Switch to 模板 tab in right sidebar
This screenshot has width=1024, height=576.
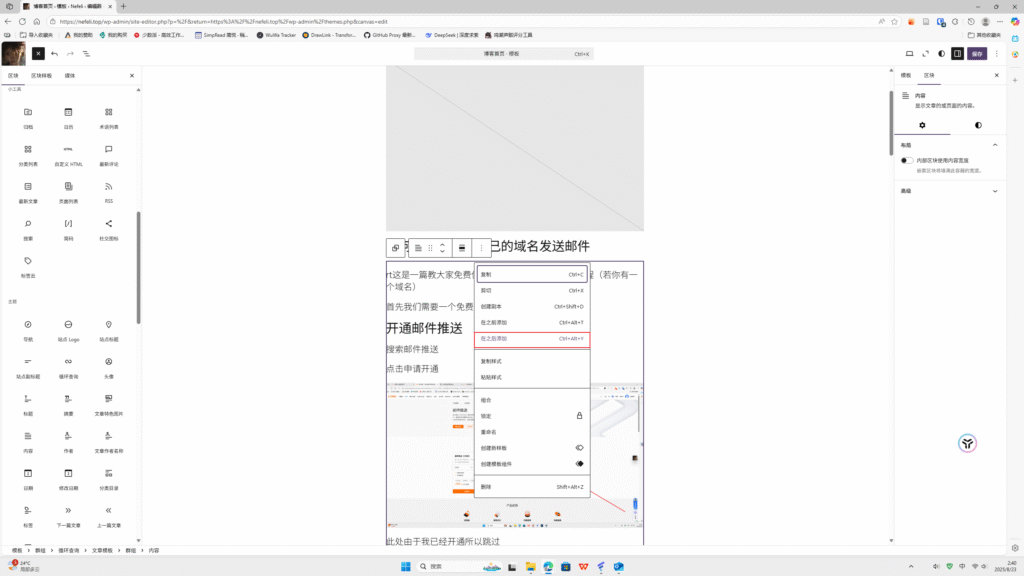[906, 76]
